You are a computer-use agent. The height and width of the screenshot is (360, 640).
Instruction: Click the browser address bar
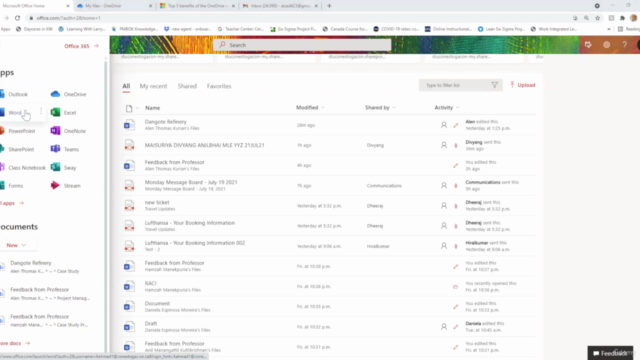[x=298, y=18]
